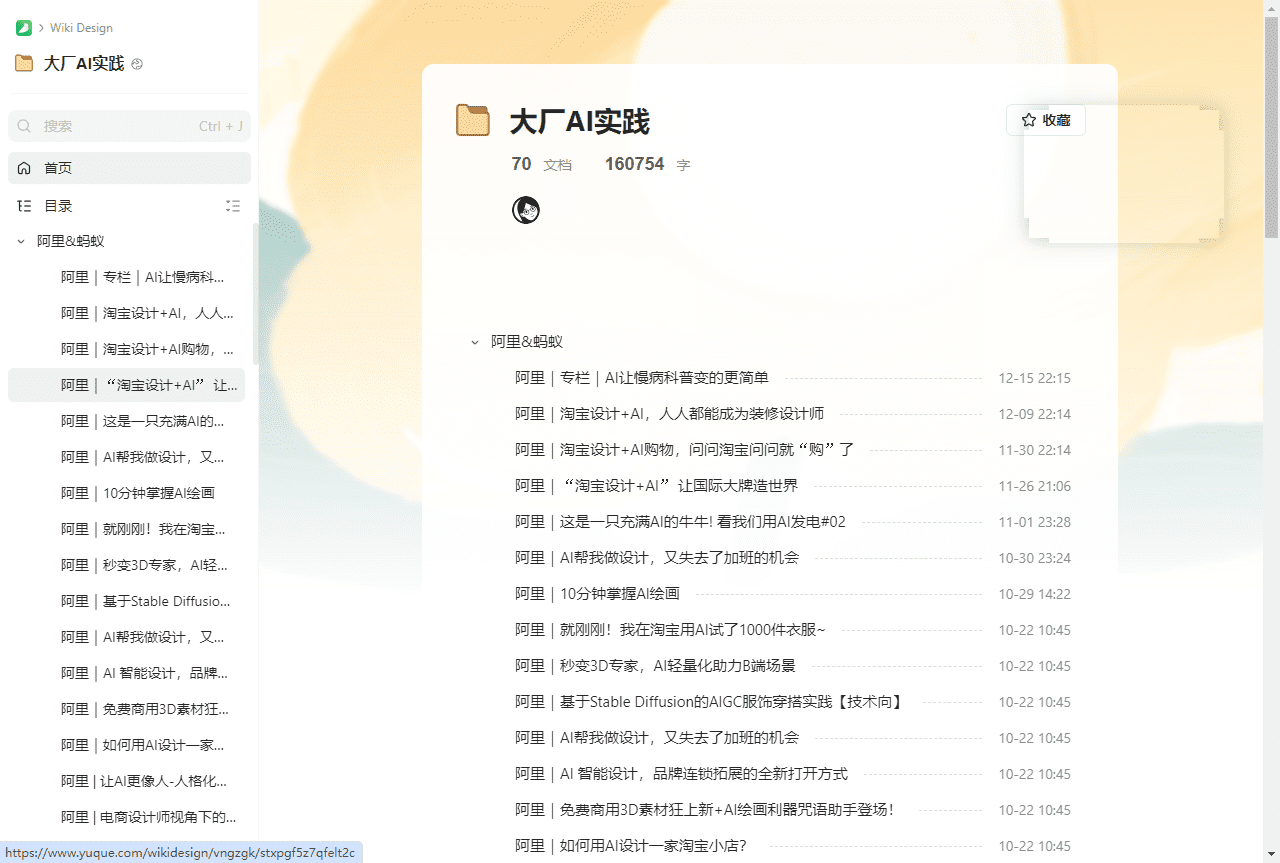
Task: Click the collapse-all list icon right of 目录
Action: tap(233, 206)
